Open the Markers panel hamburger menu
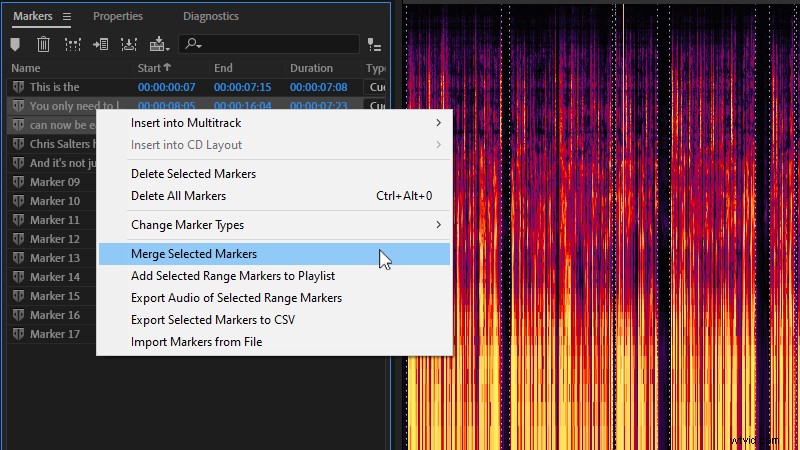 [67, 16]
